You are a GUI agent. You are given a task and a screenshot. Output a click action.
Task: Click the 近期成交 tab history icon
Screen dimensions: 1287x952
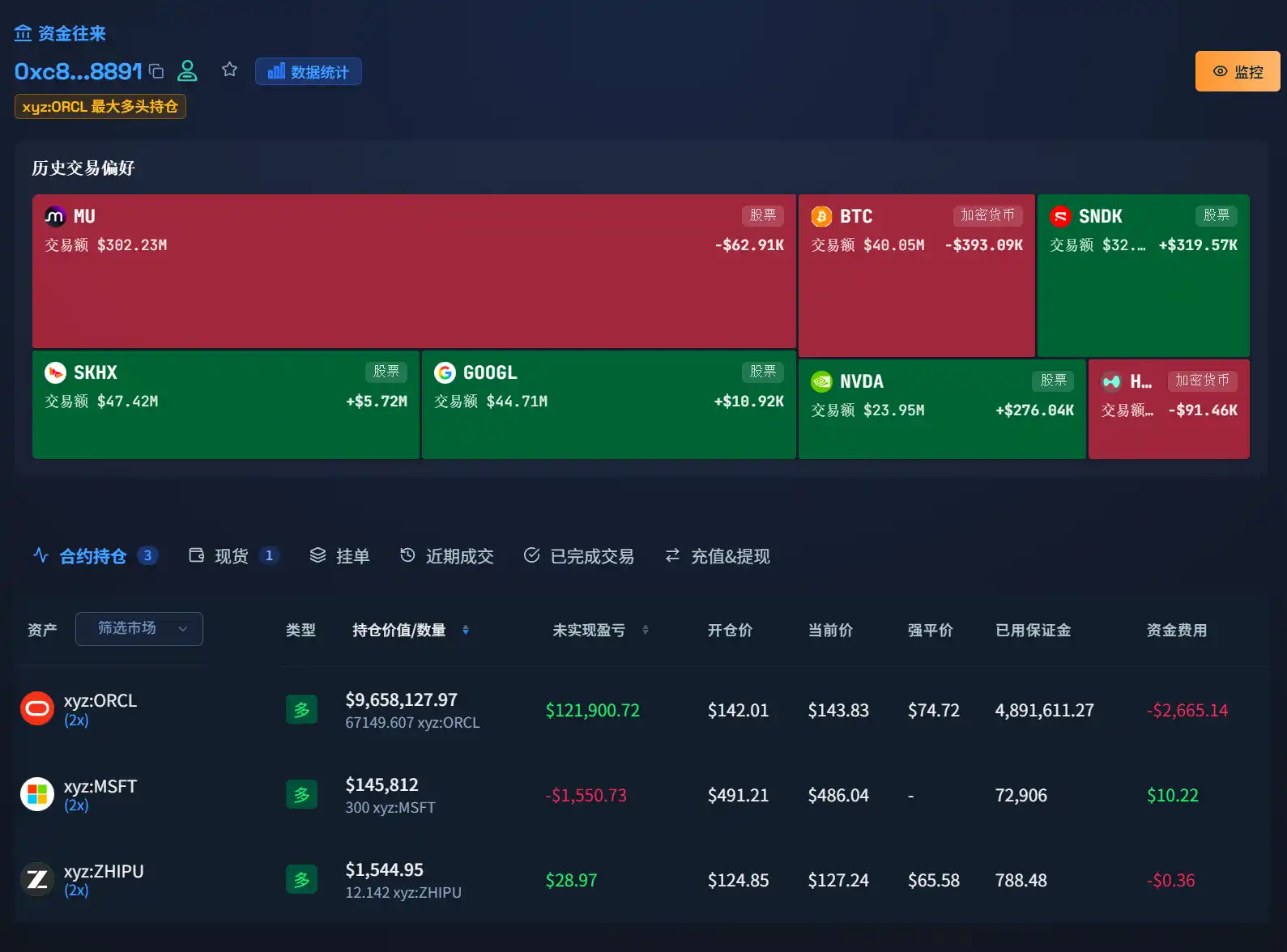click(x=407, y=555)
